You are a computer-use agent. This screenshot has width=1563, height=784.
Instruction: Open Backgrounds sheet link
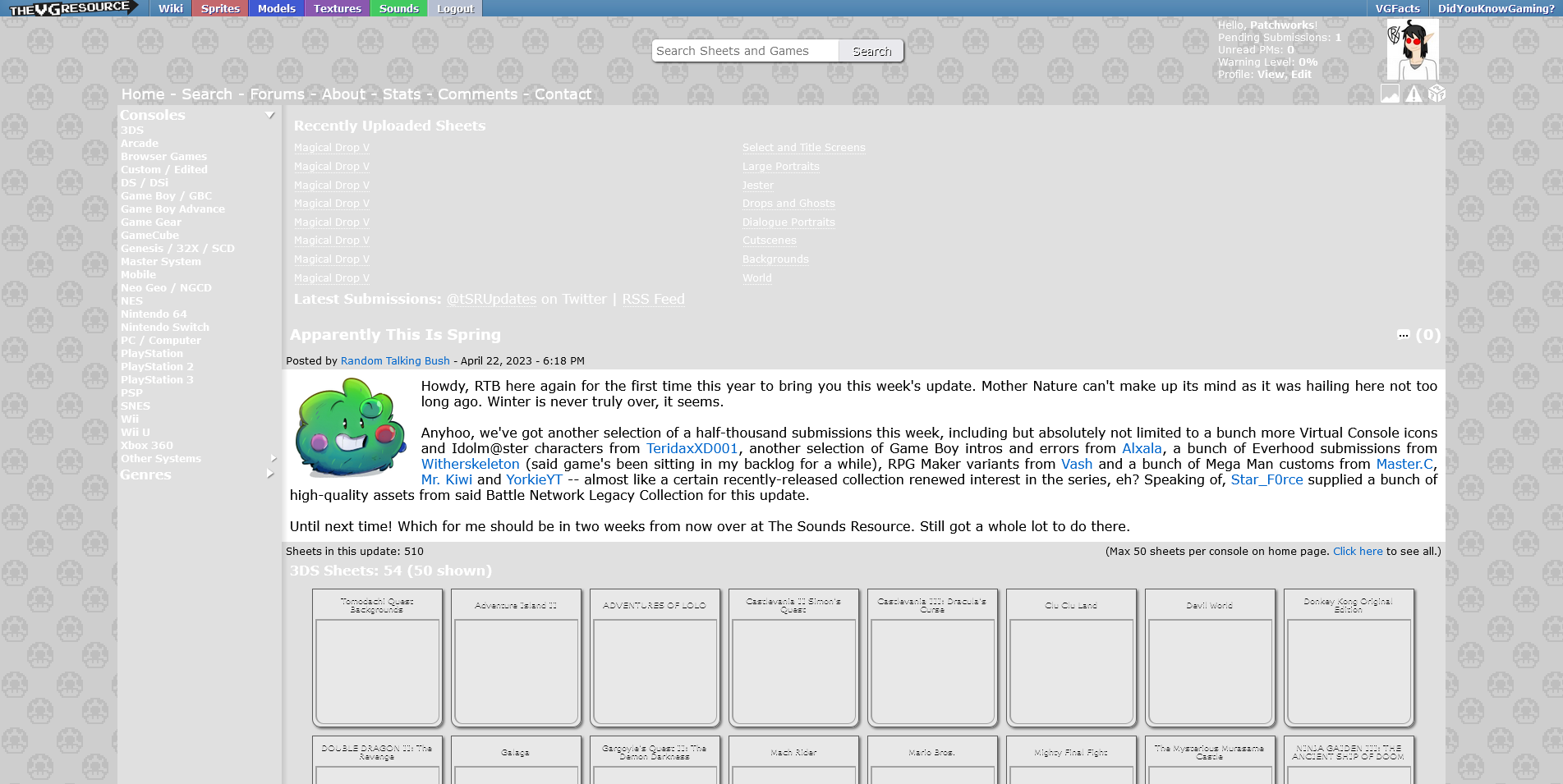pos(775,259)
